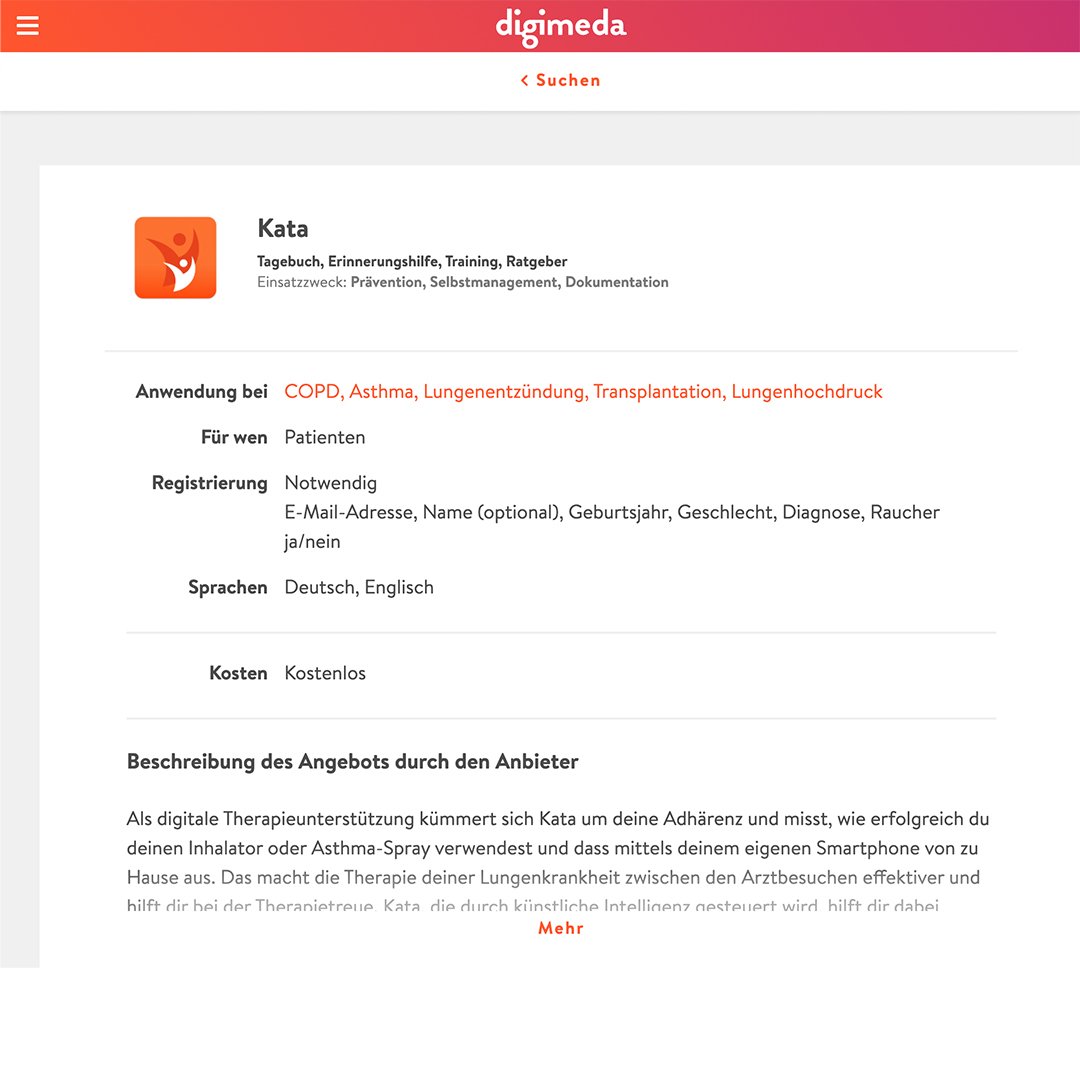1080x1080 pixels.
Task: Click the 'Anwendung bei' label
Action: pos(201,391)
